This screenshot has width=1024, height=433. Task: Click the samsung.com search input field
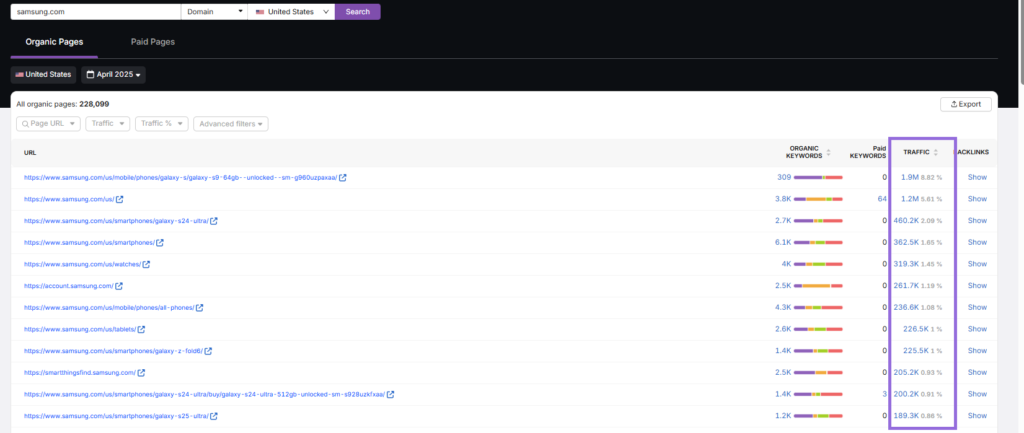click(x=95, y=12)
